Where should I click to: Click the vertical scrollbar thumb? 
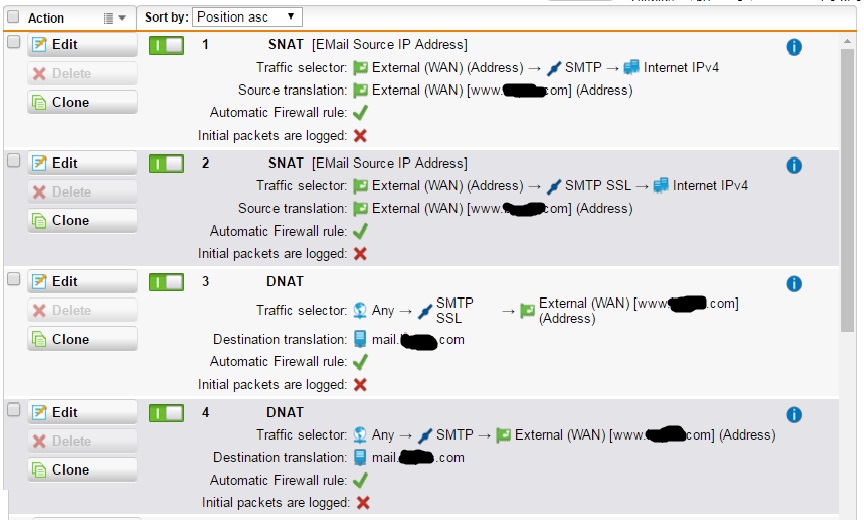pos(847,190)
